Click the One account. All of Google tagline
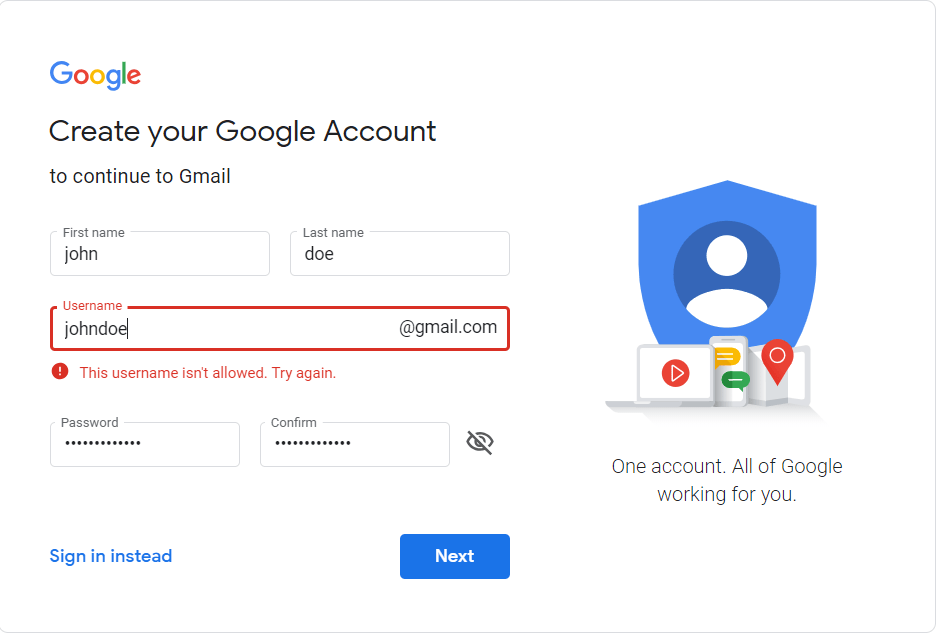This screenshot has height=635, width=937. click(x=727, y=480)
